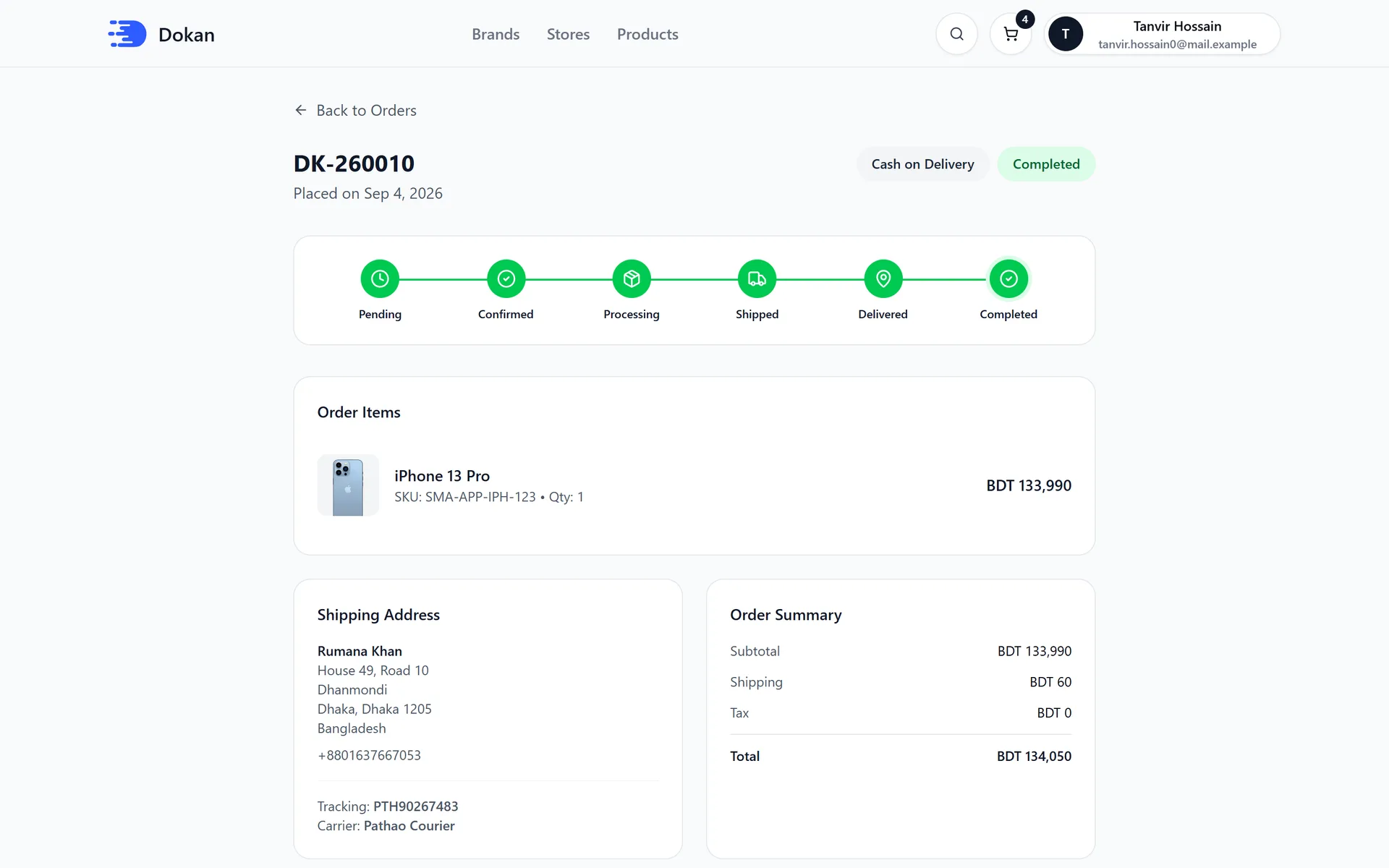This screenshot has width=1389, height=868.
Task: Click the T user avatar
Action: coord(1065,34)
